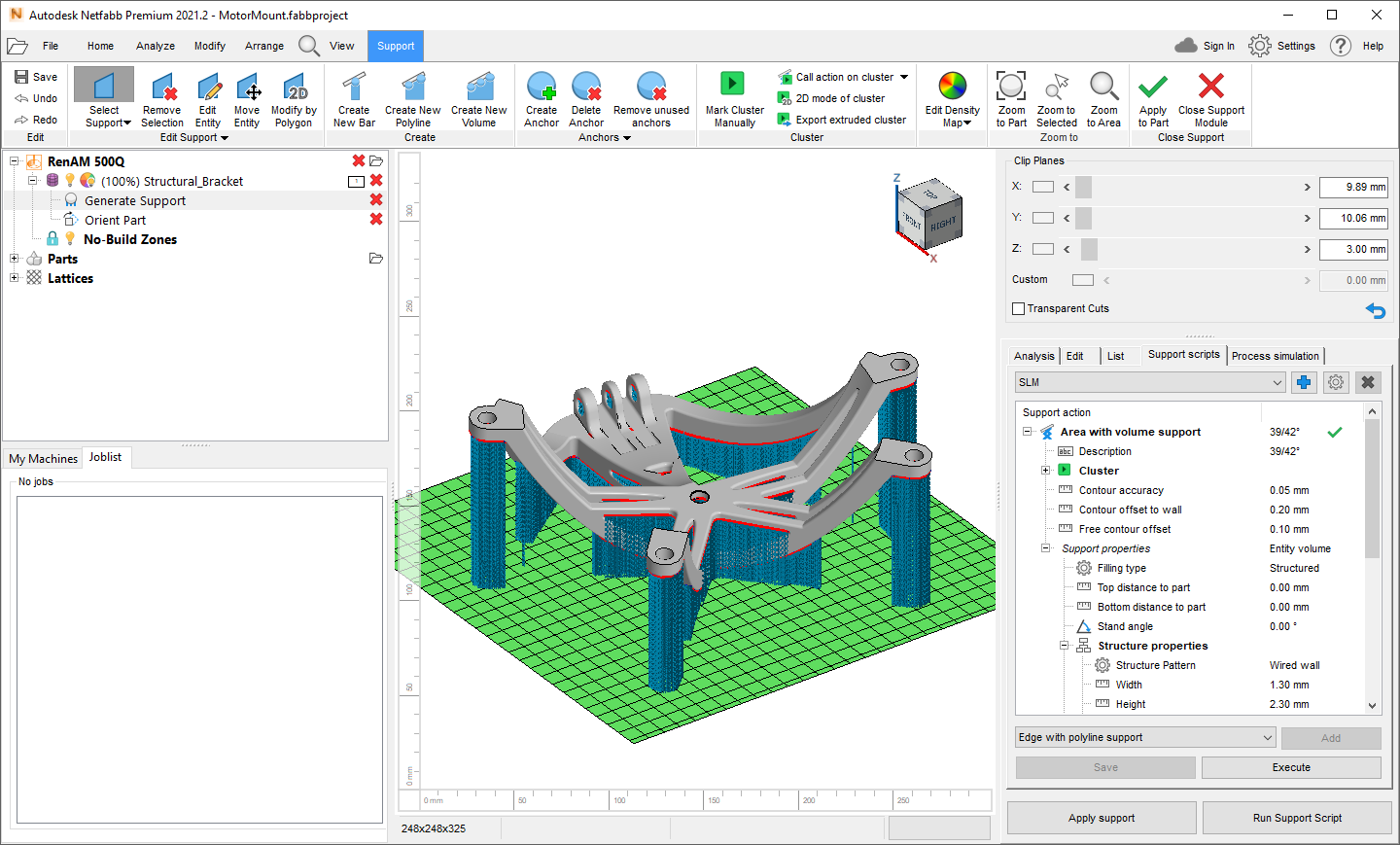Click Remove Selection tool
The image size is (1400, 845).
click(x=161, y=98)
